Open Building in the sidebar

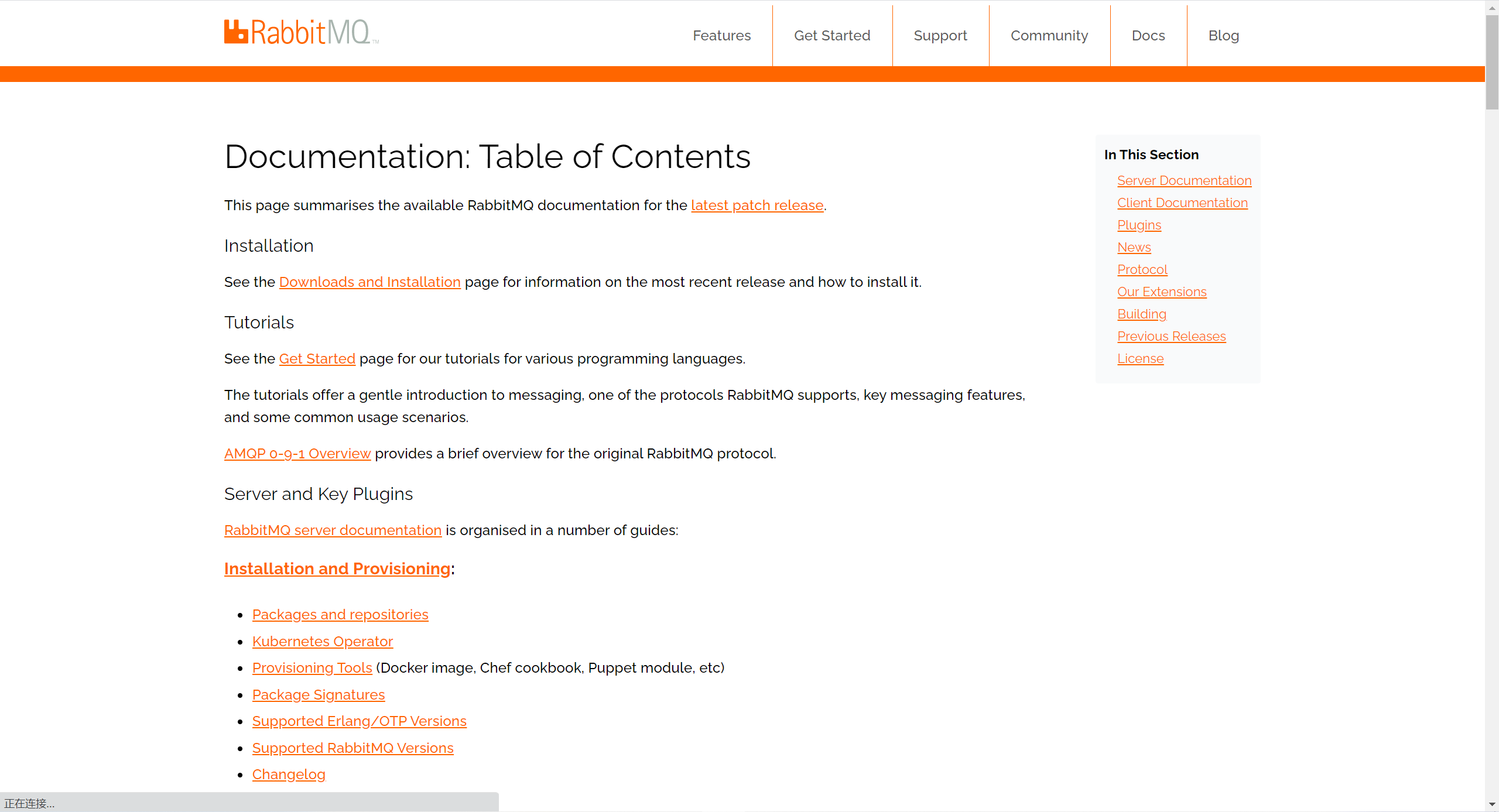tap(1142, 314)
